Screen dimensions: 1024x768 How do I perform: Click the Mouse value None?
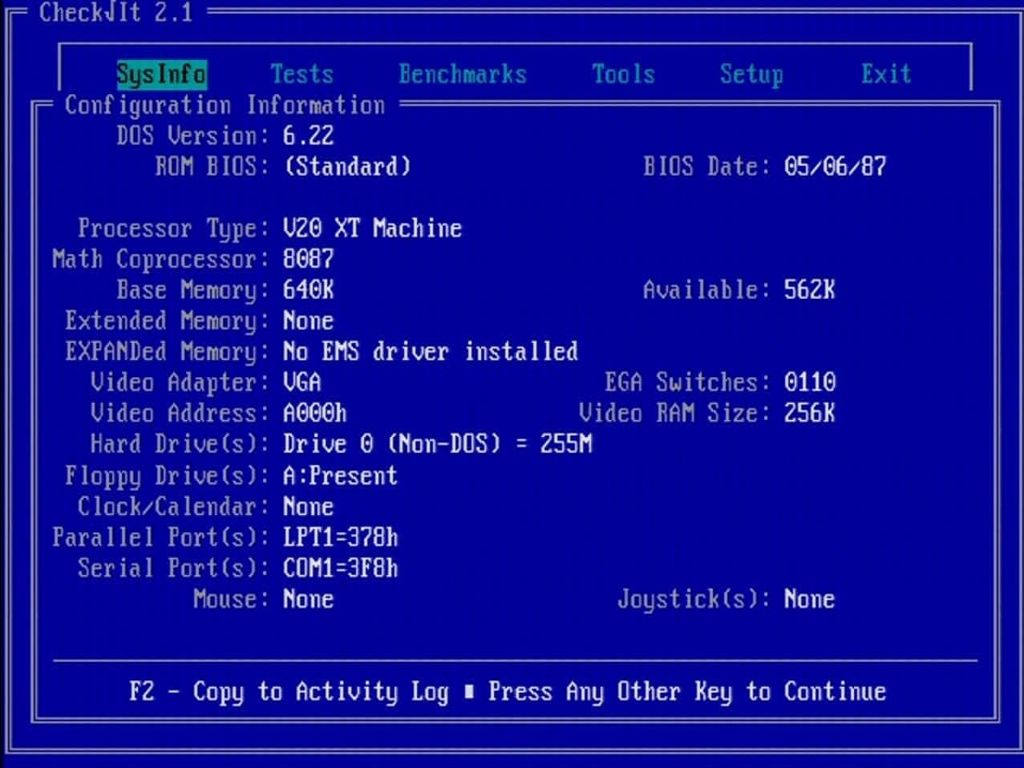point(308,600)
